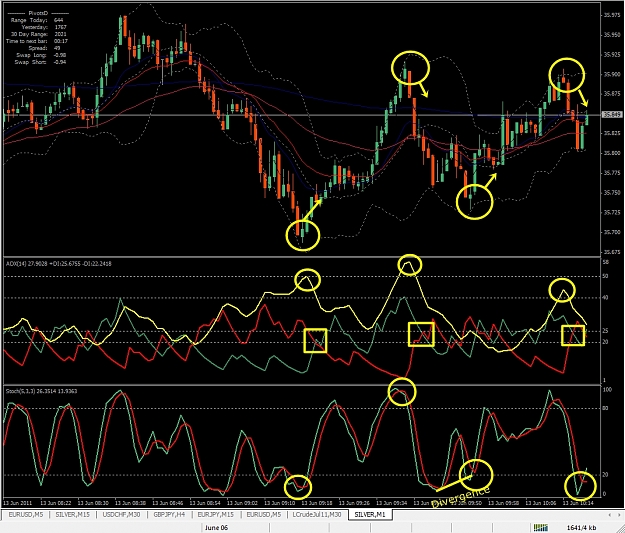Switch to the SILVER,M15 chart tab

[72, 515]
